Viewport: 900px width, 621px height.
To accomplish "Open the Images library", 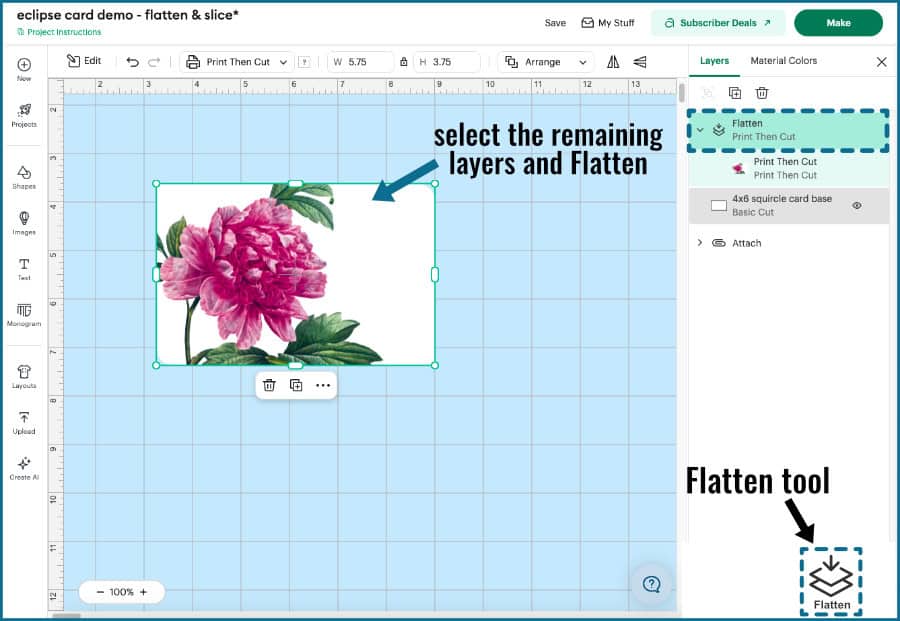I will point(24,223).
